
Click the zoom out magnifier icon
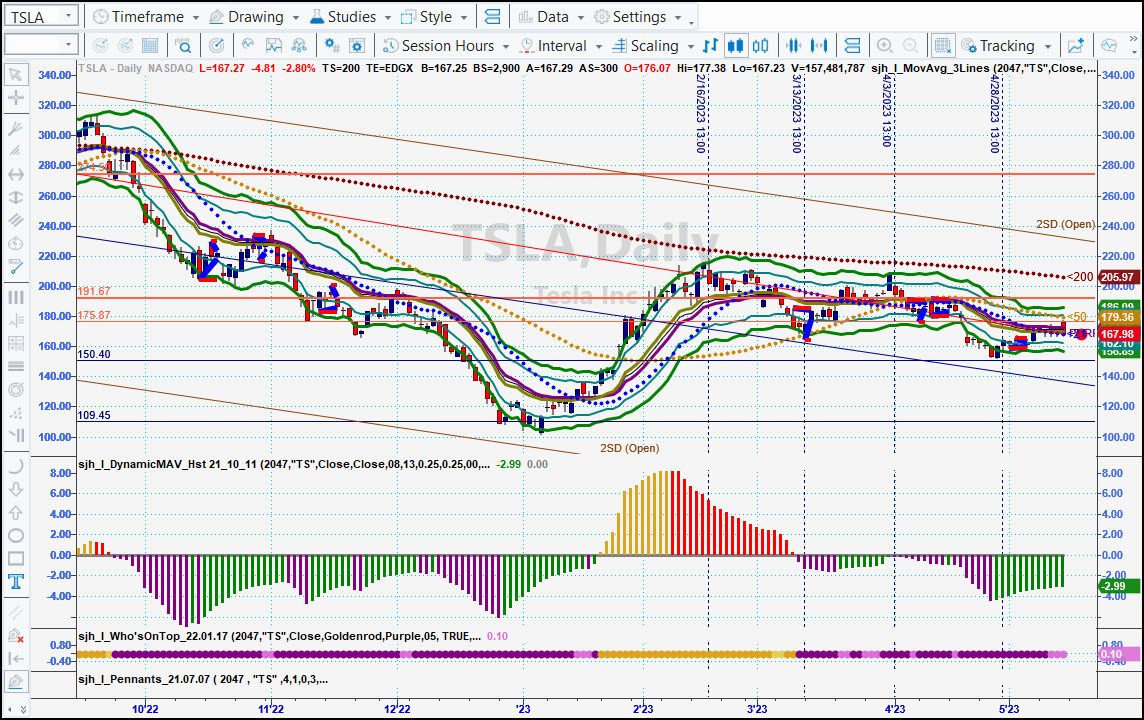pyautogui.click(x=910, y=46)
